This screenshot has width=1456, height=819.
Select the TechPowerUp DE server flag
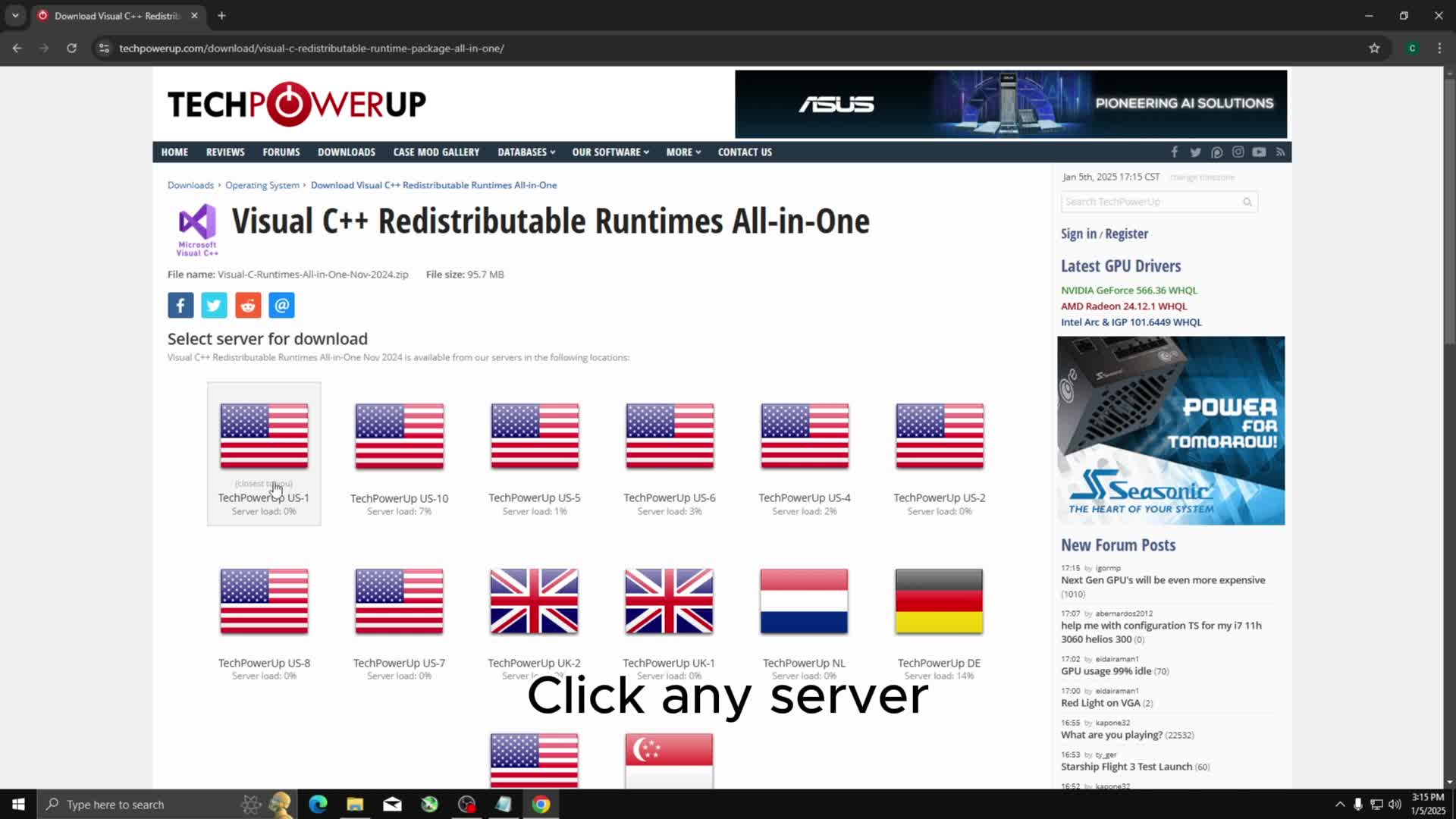click(x=938, y=601)
